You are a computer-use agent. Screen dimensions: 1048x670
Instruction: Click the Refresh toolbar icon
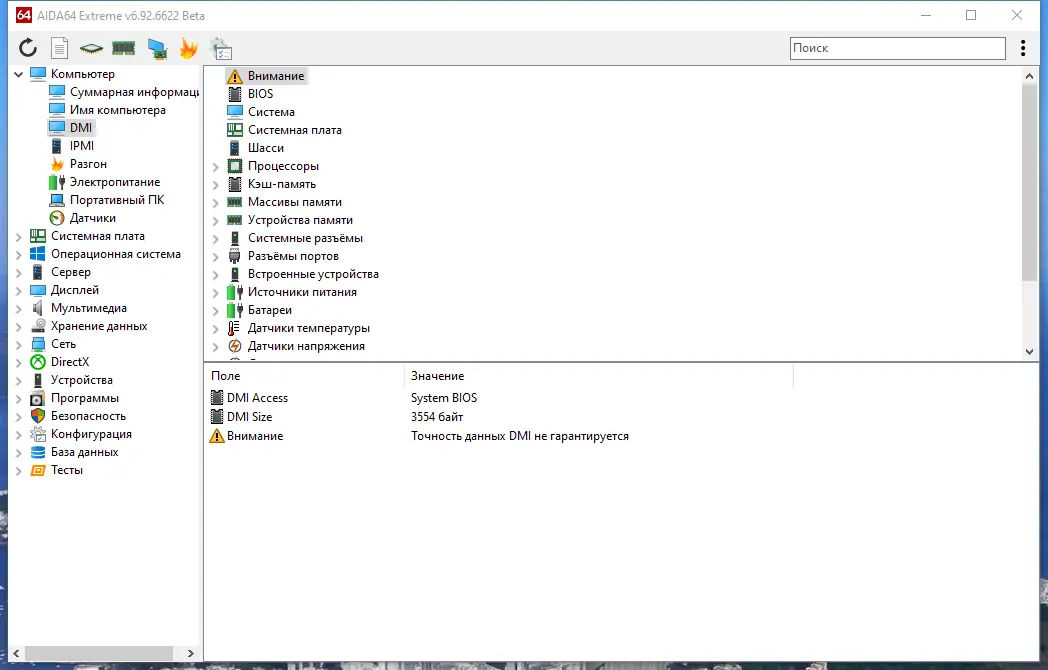(27, 47)
